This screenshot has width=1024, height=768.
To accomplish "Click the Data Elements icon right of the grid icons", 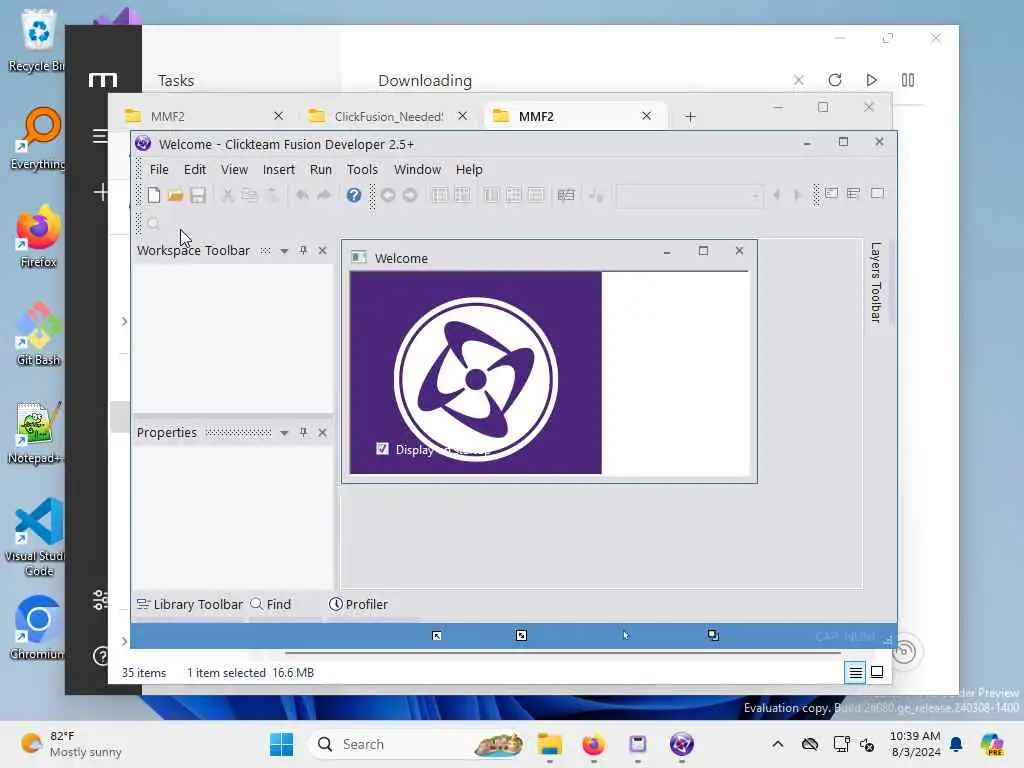I will pos(566,195).
